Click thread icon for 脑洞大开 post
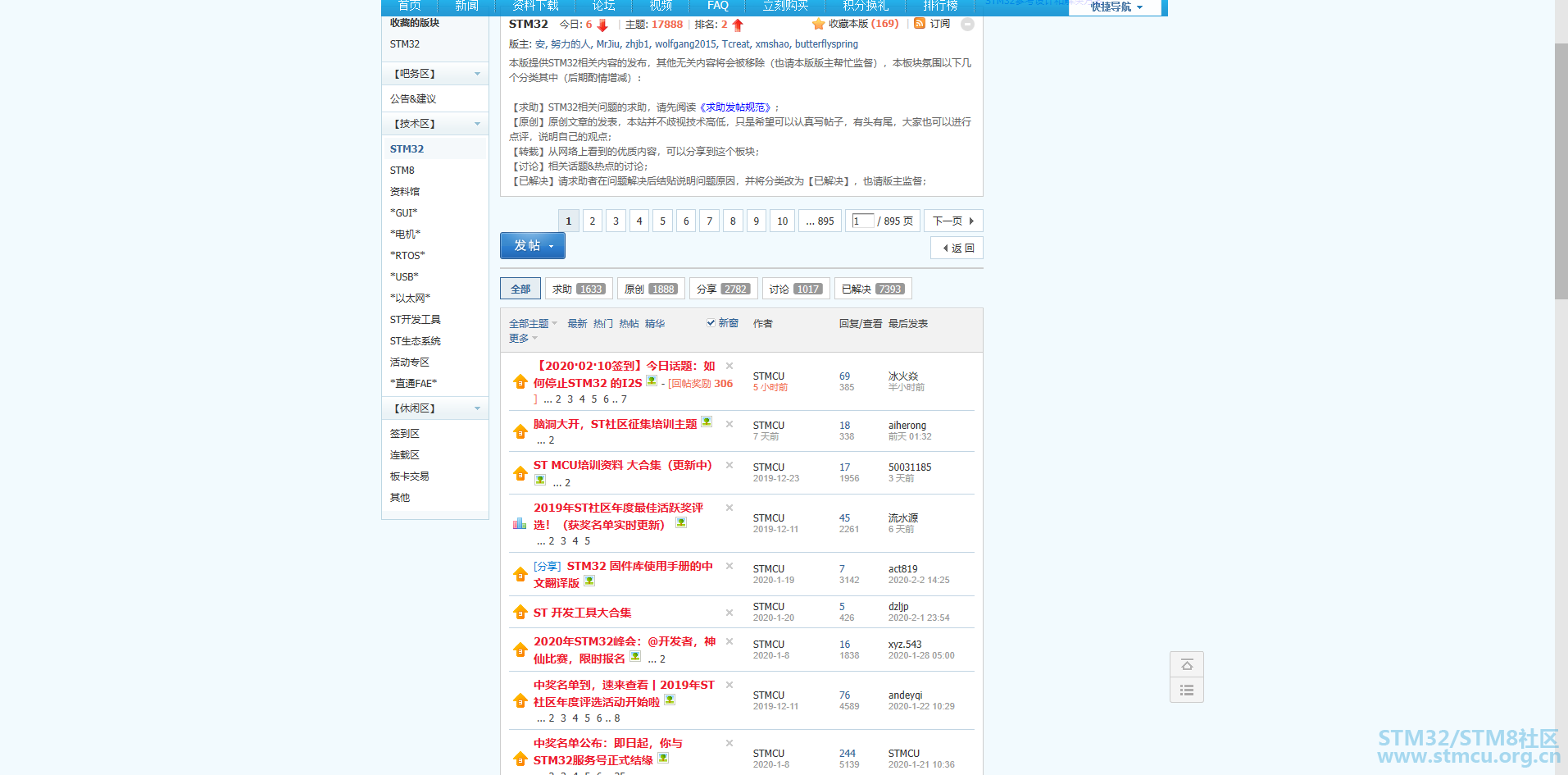This screenshot has height=775, width=1568. (x=520, y=431)
